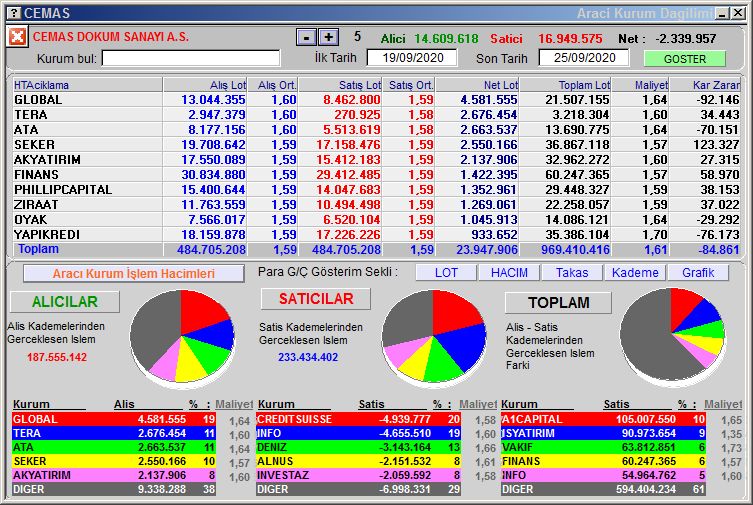The image size is (753, 505).
Task: Click the SATICILAR pie chart
Action: [x=433, y=337]
